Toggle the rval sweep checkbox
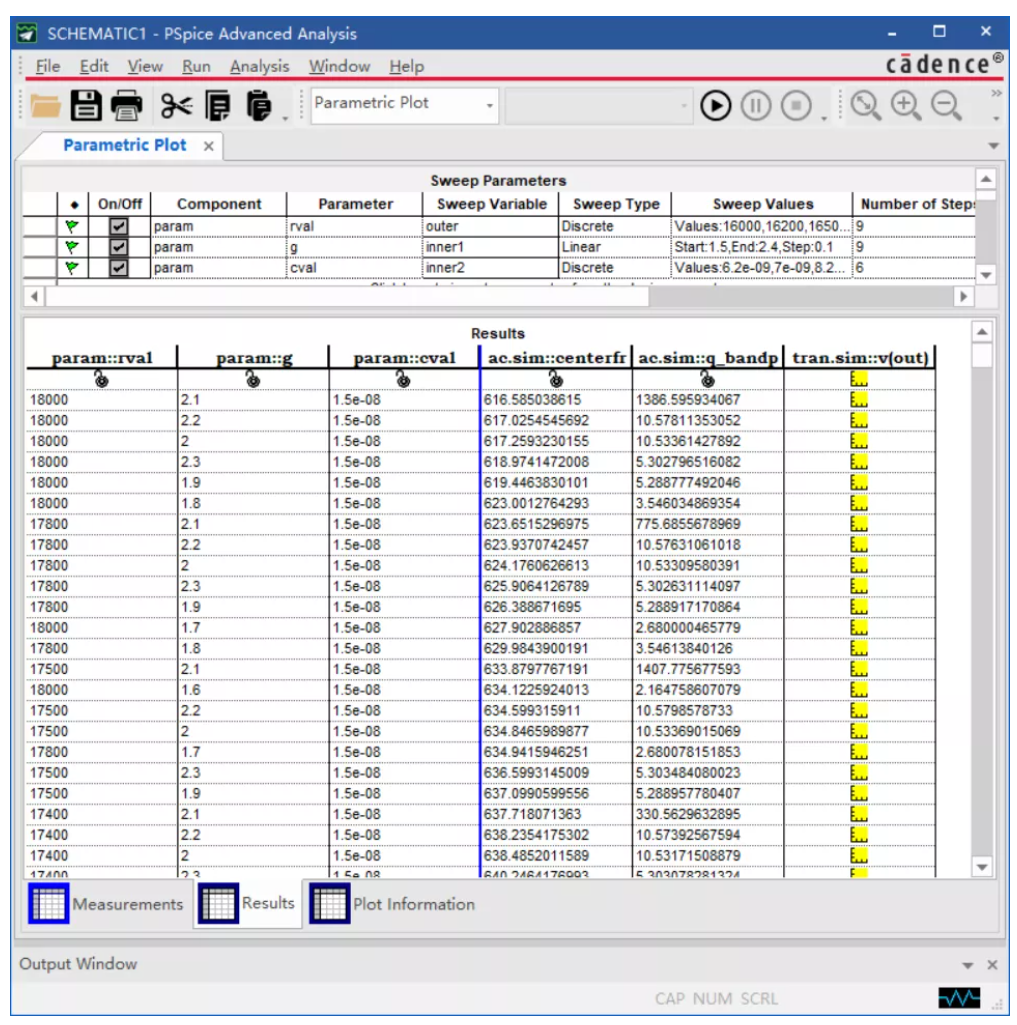This screenshot has width=1017, height=1025. [x=118, y=226]
